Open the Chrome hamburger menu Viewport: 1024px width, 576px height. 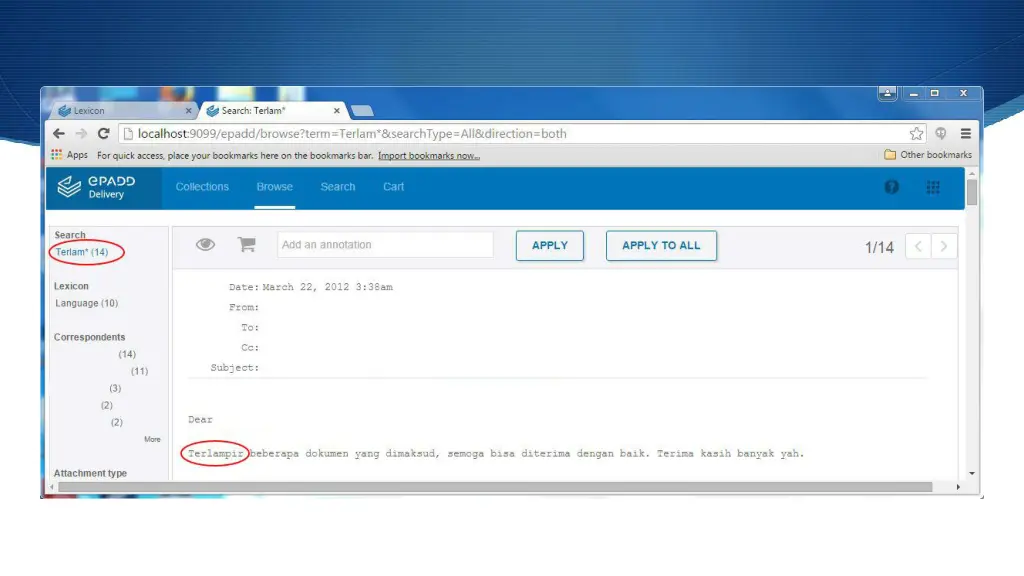coord(966,134)
